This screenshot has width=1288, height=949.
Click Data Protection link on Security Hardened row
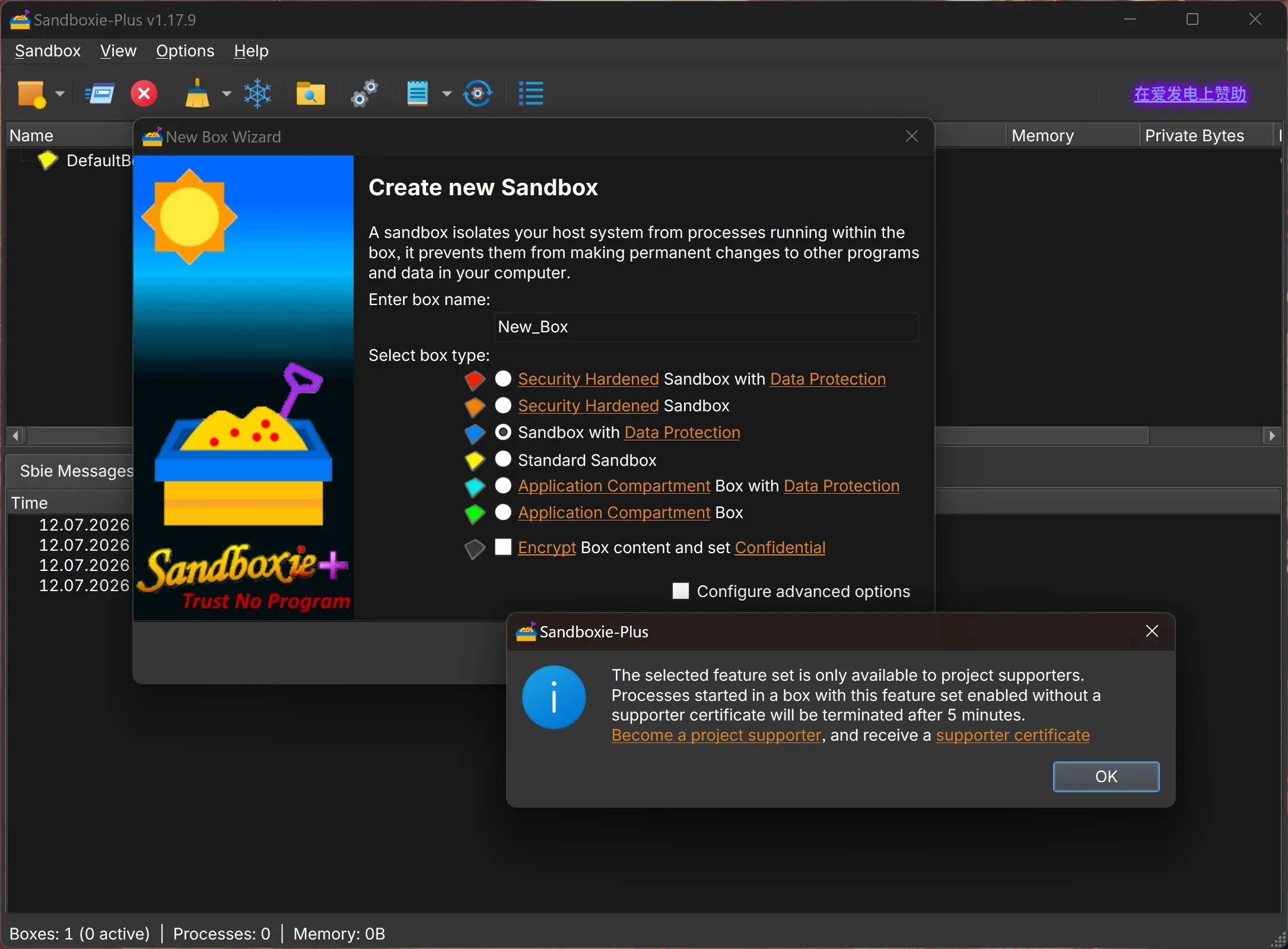[828, 379]
